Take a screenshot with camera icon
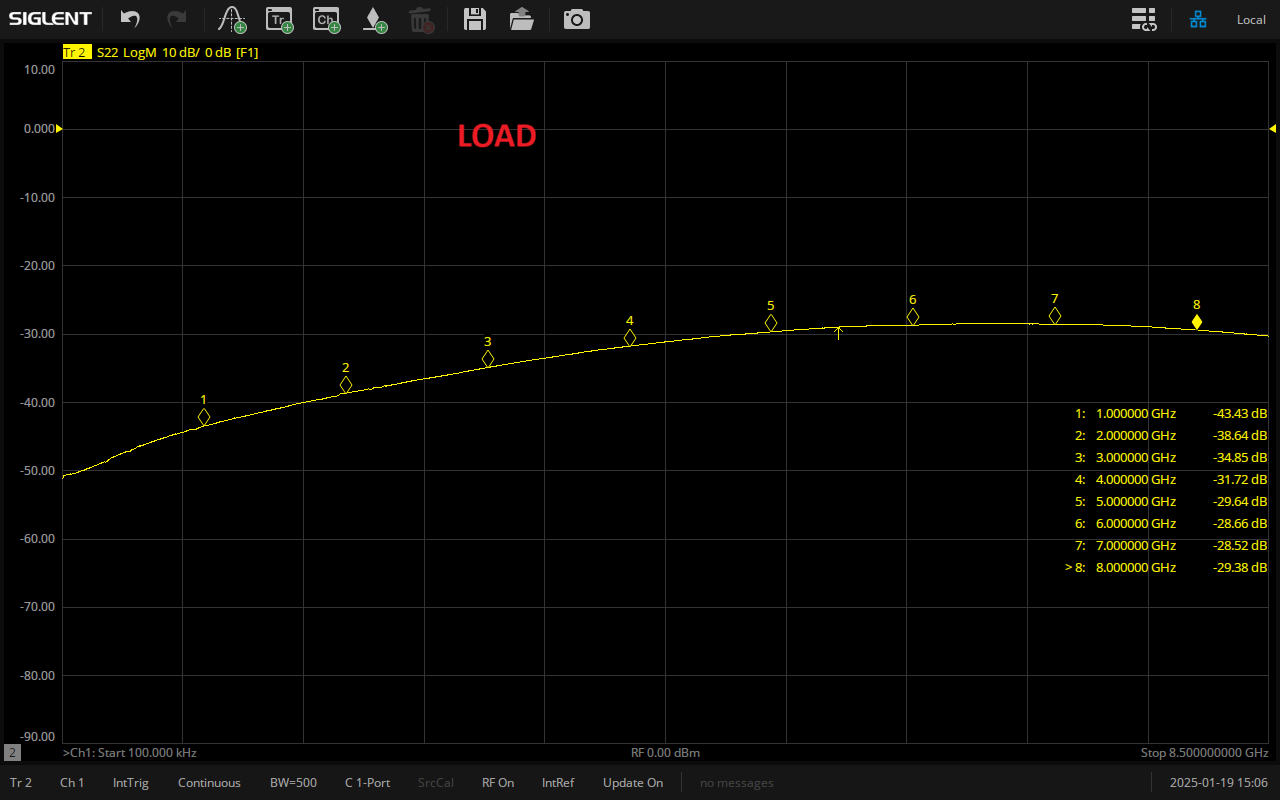The image size is (1280, 800). (x=577, y=19)
